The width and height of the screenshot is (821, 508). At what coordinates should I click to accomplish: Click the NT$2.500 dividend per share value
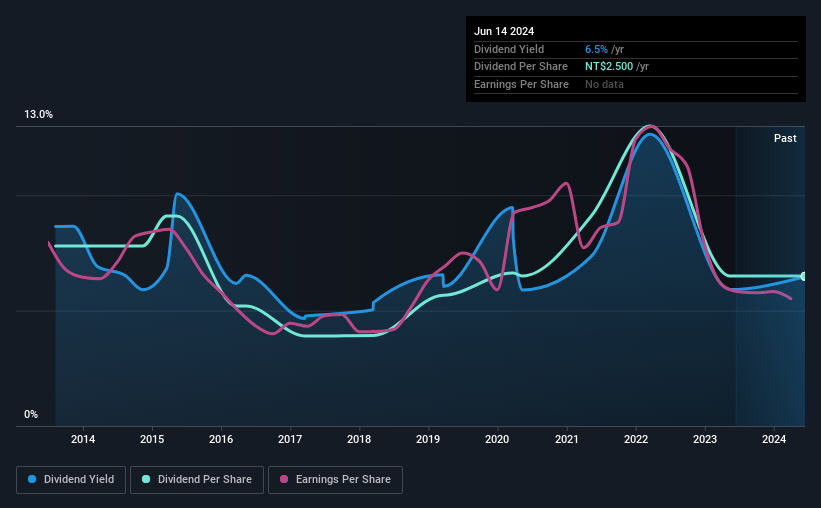pos(609,67)
